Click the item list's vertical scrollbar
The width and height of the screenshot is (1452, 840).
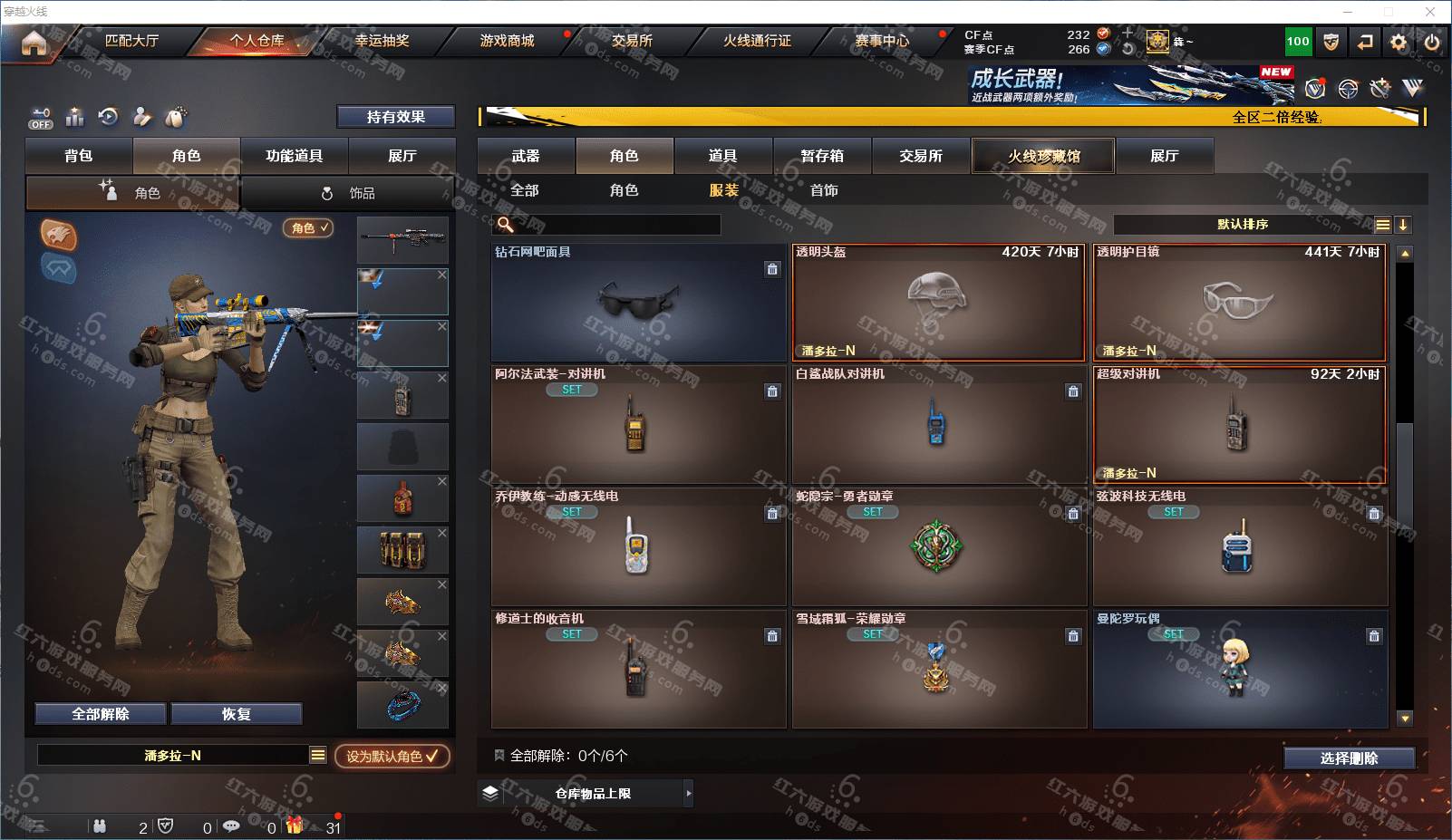click(1405, 486)
